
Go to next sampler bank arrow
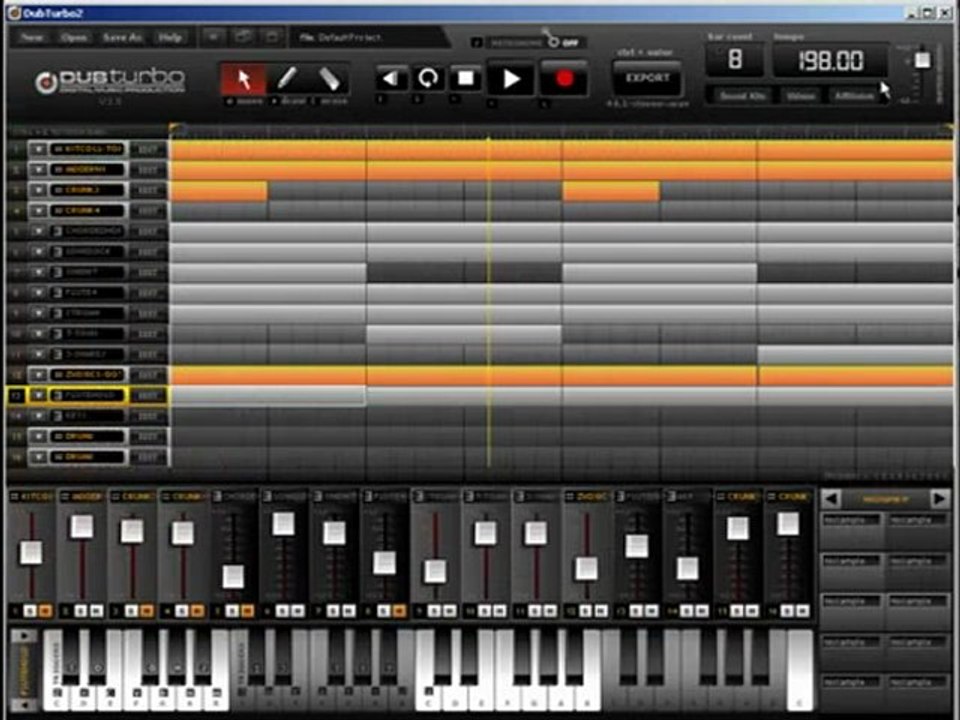939,499
